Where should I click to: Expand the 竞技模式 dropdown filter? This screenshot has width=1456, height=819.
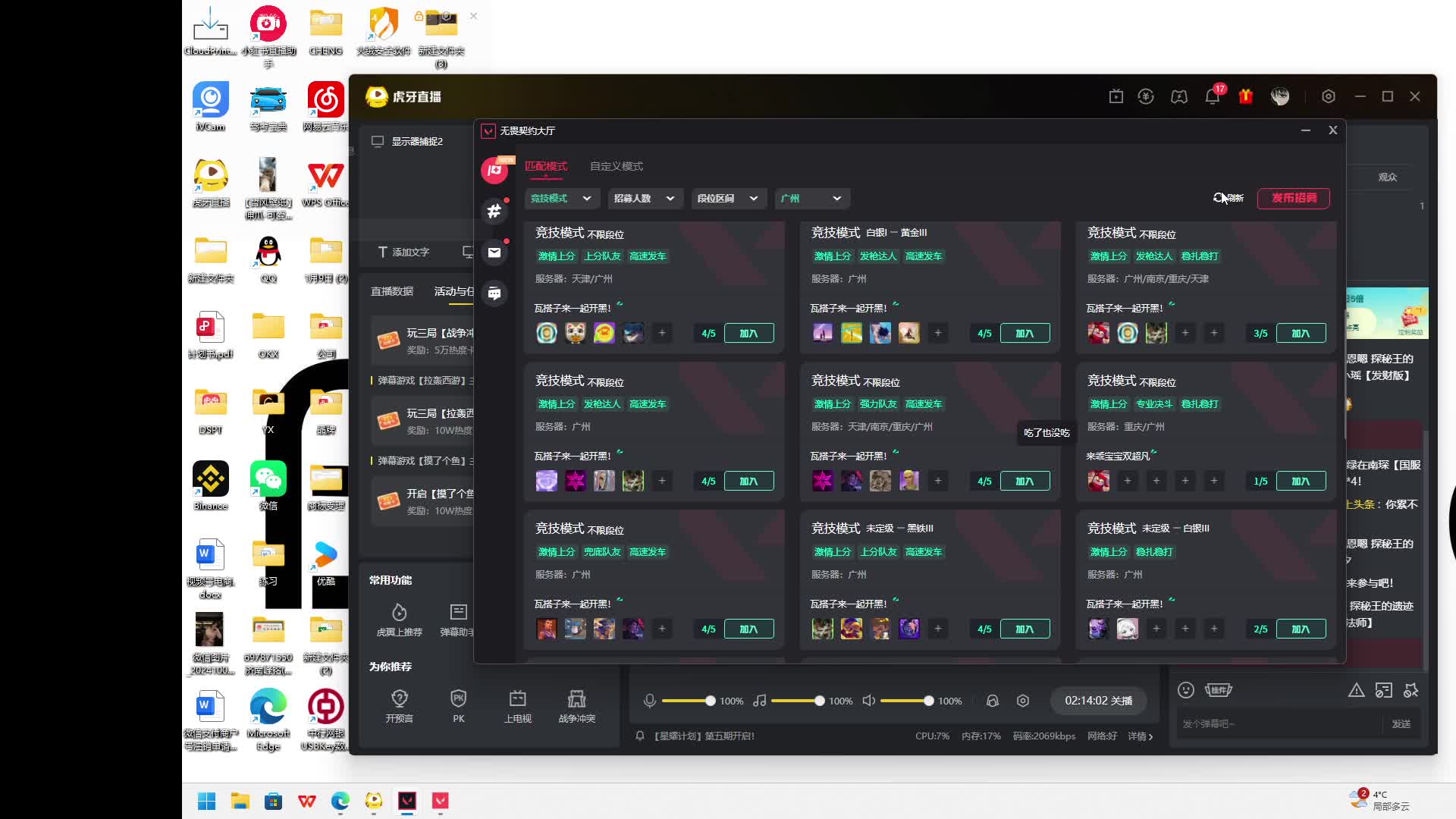[x=561, y=199]
